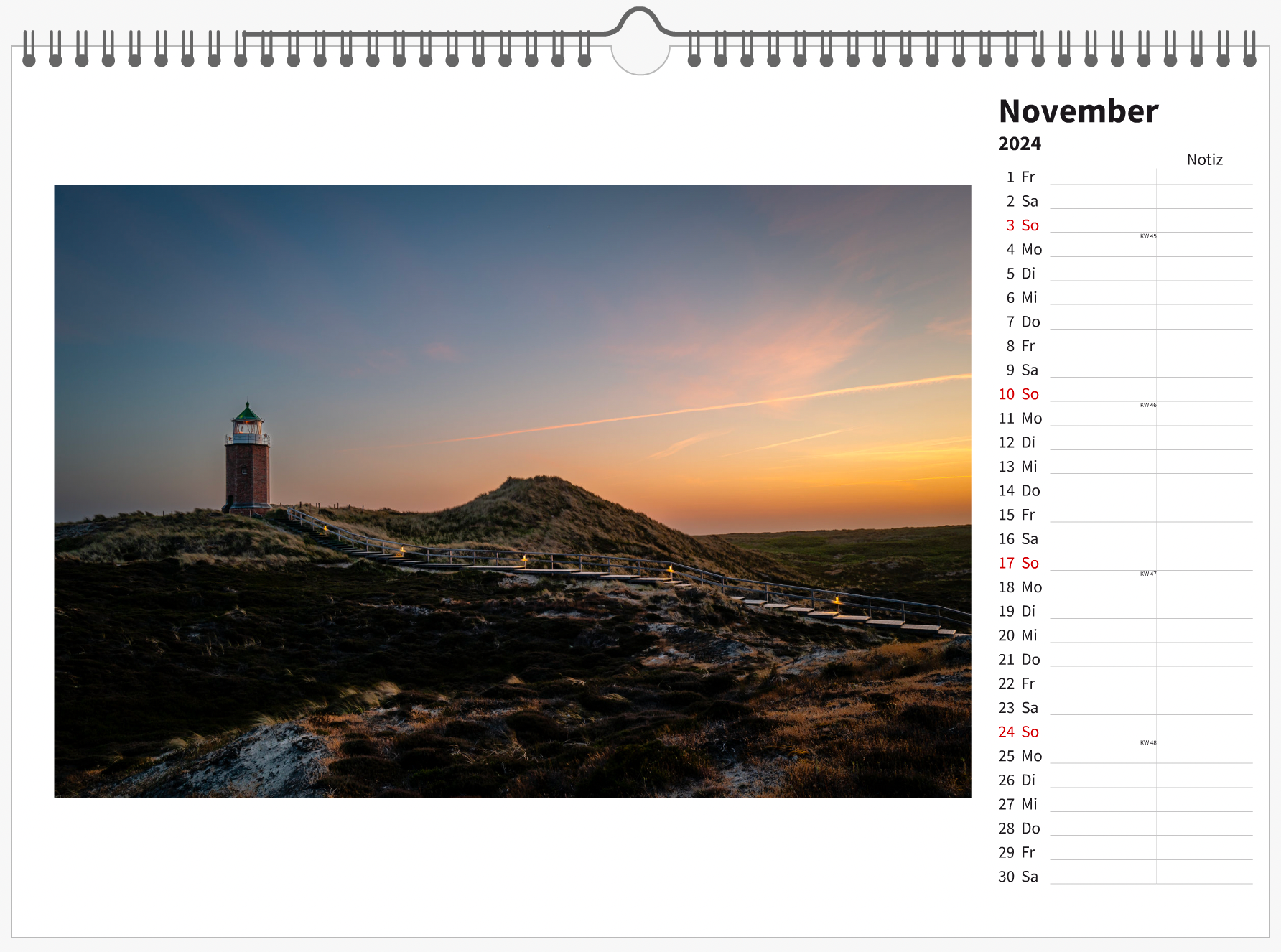The image size is (1281, 952).
Task: Select the date "16 Sa"
Action: tap(1018, 538)
